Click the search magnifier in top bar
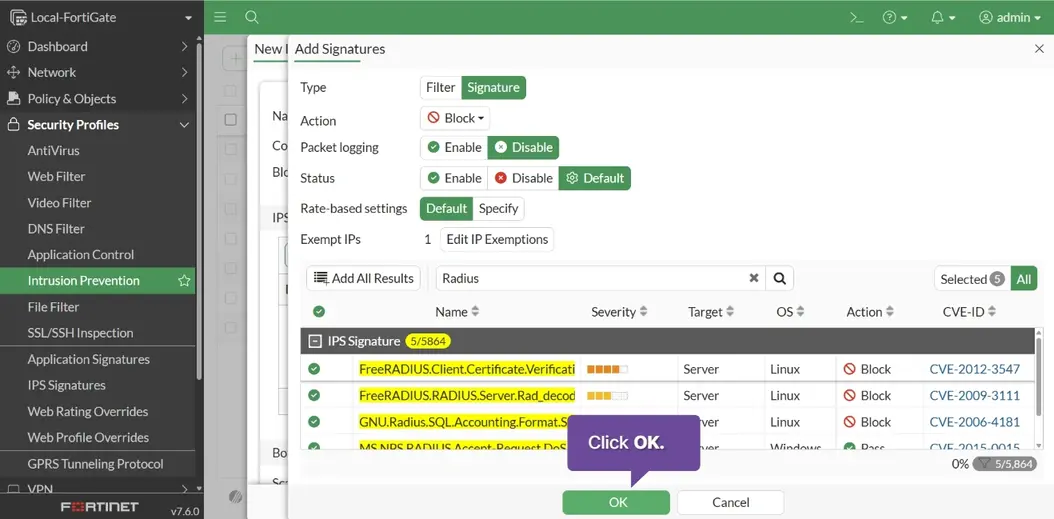 251,17
